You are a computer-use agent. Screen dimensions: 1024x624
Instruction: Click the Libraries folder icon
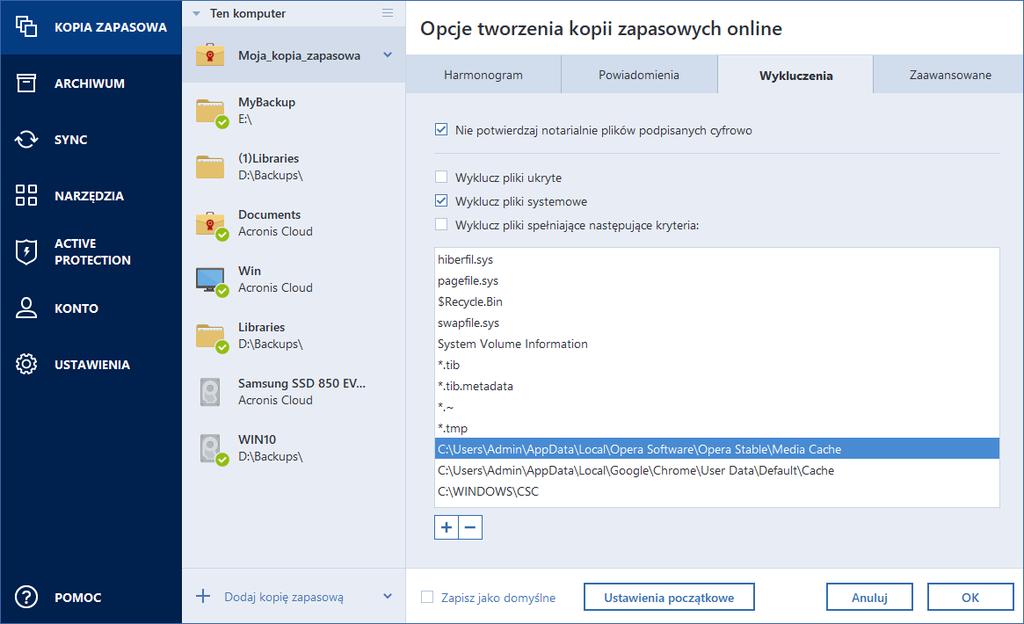coord(212,336)
